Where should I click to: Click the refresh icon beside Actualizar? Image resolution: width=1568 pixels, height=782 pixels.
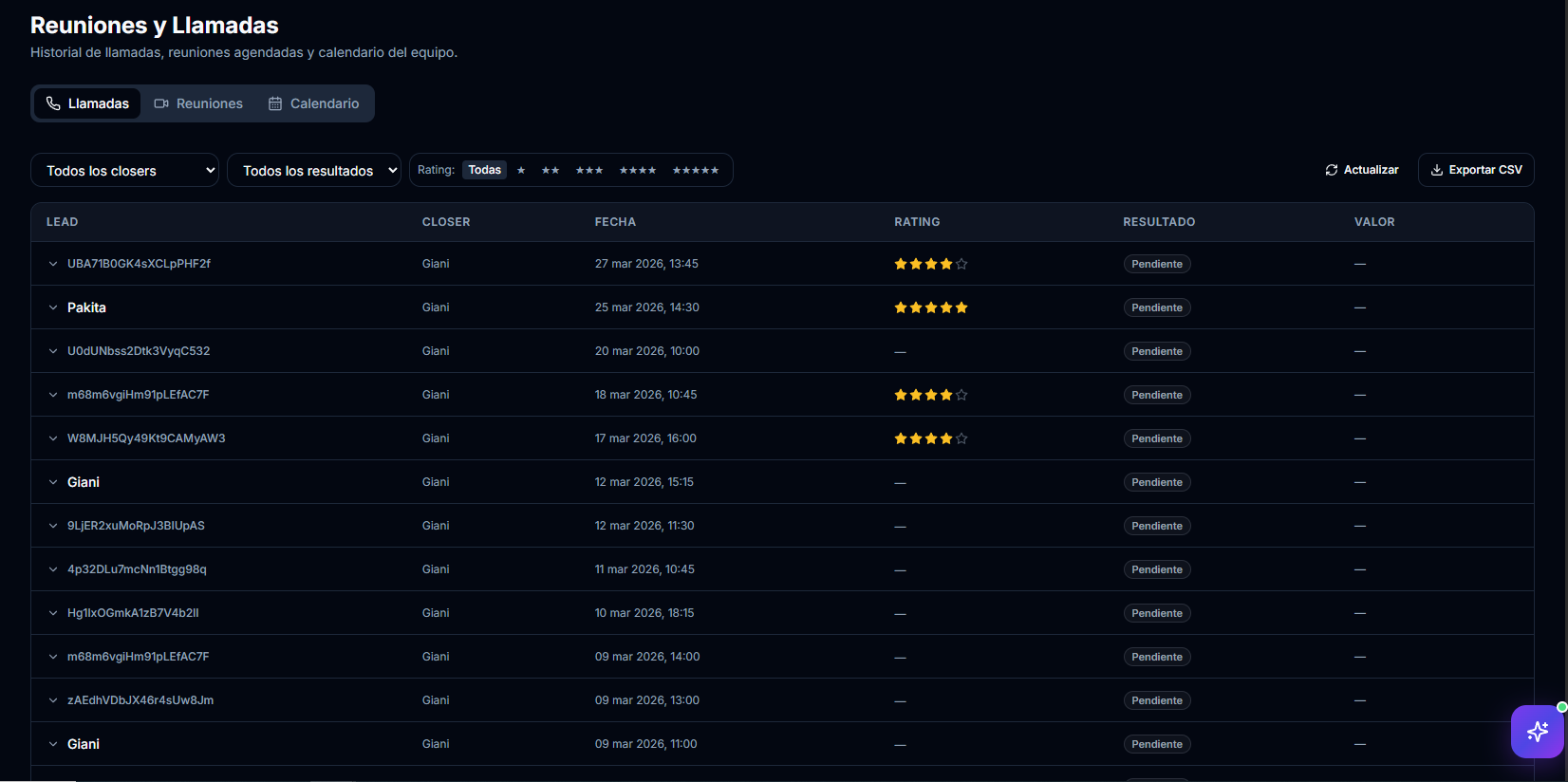(x=1332, y=170)
